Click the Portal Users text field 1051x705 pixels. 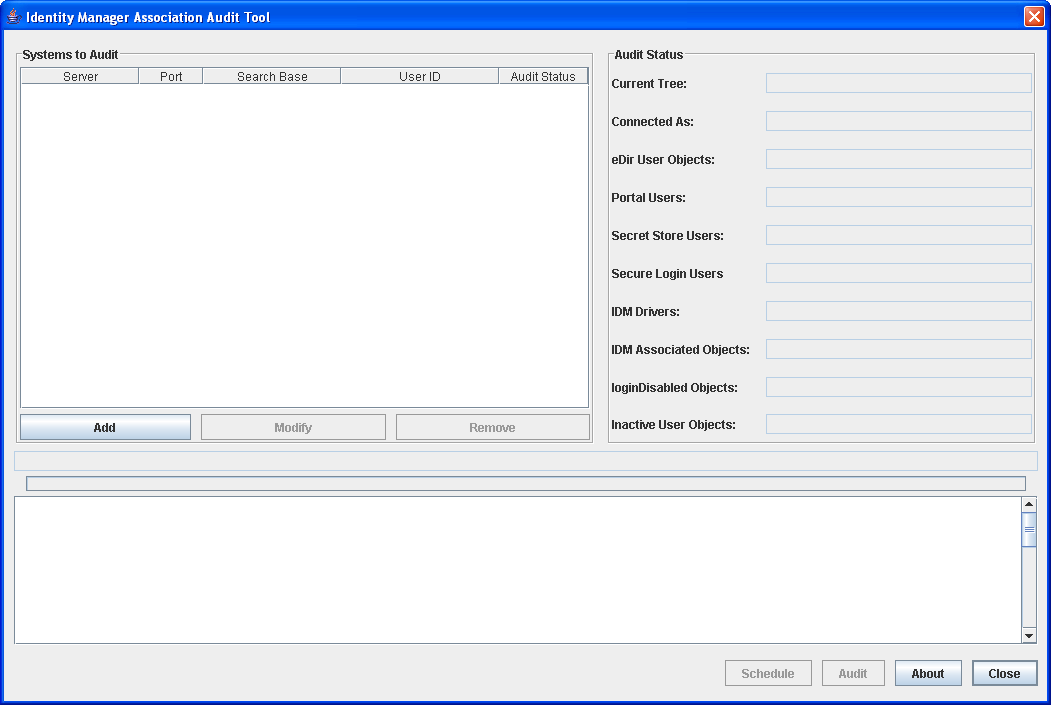click(897, 197)
